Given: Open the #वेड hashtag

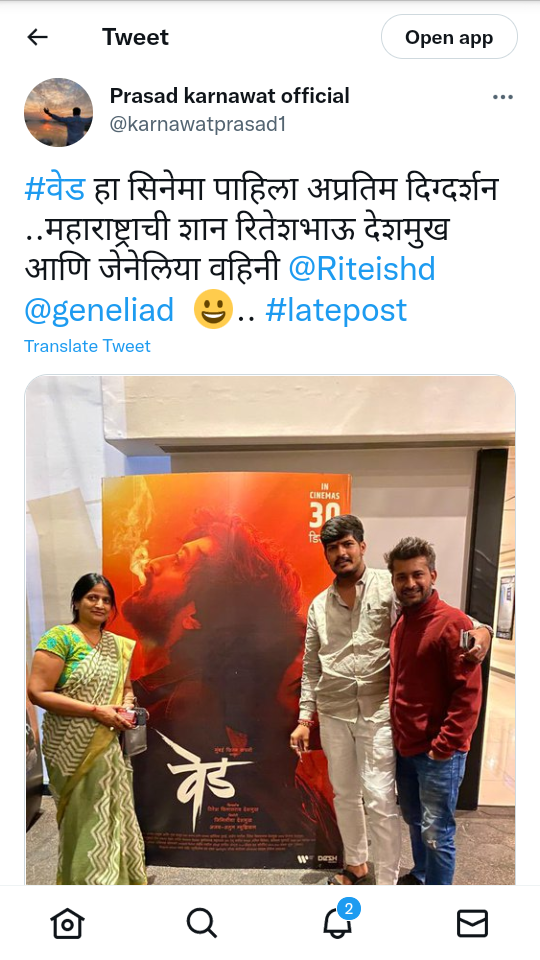Looking at the screenshot, I should pos(54,189).
